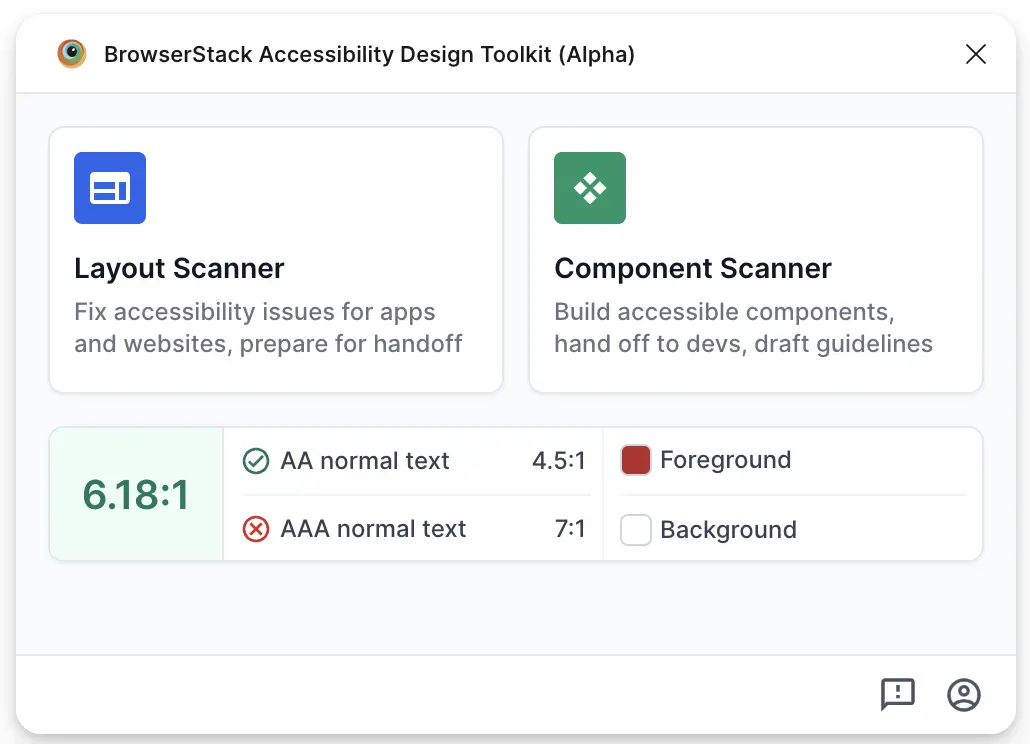
Task: Click the green AA pass checkmark icon
Action: click(x=257, y=461)
